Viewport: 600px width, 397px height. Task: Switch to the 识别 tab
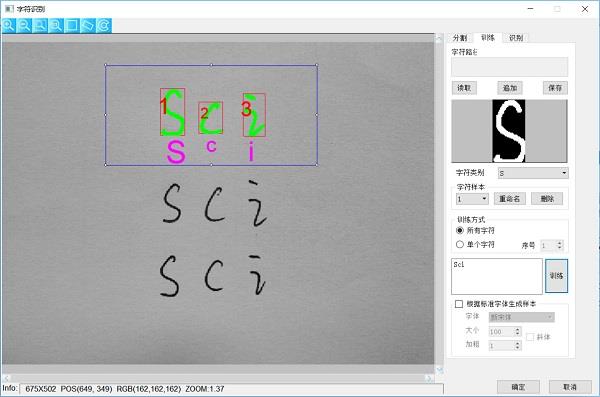point(516,38)
